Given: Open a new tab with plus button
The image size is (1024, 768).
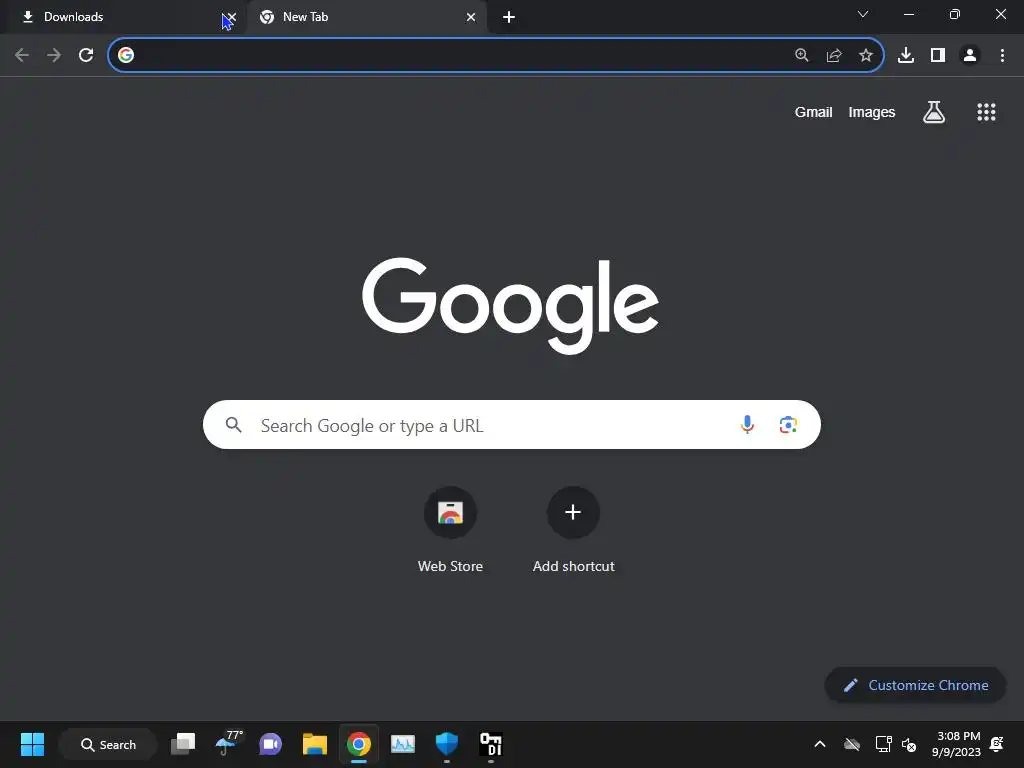Looking at the screenshot, I should tap(509, 17).
